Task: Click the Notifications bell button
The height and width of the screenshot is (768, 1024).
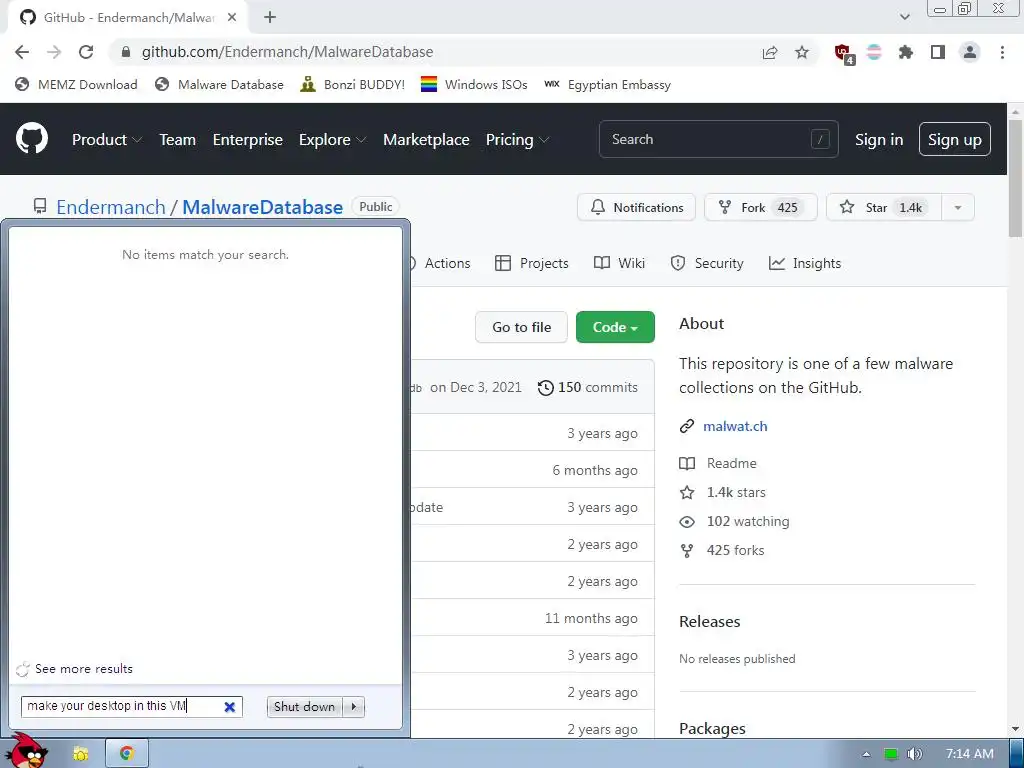Action: pos(637,208)
